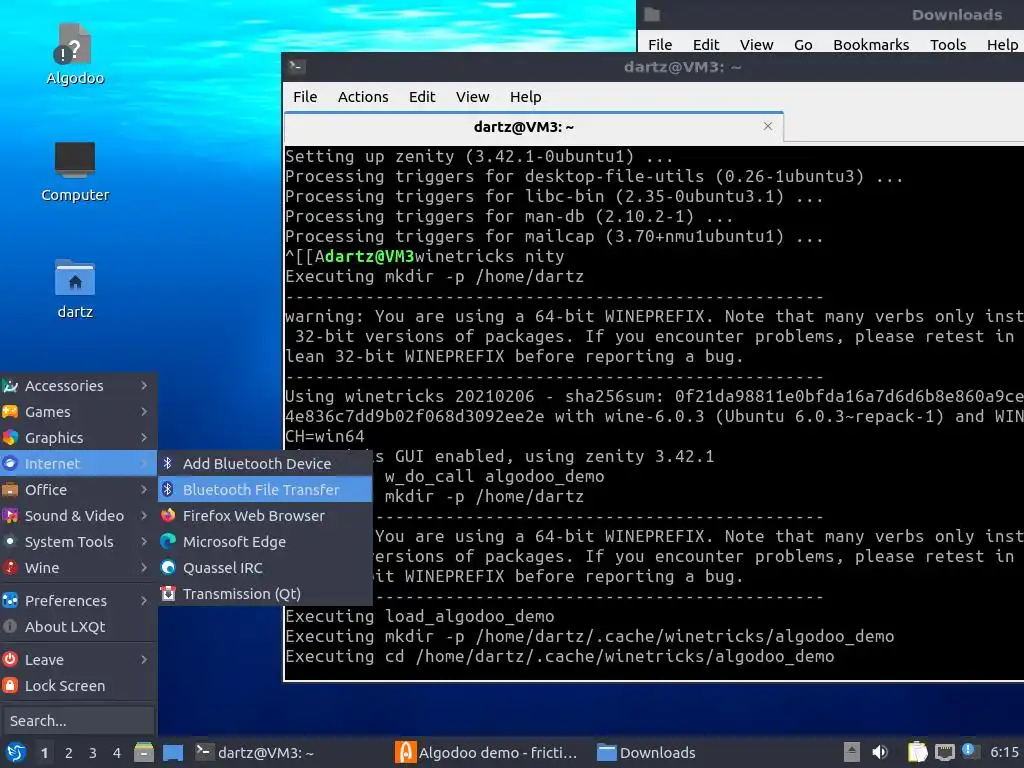Open the Algodoo desktop icon
Image resolution: width=1024 pixels, height=768 pixels.
[74, 55]
